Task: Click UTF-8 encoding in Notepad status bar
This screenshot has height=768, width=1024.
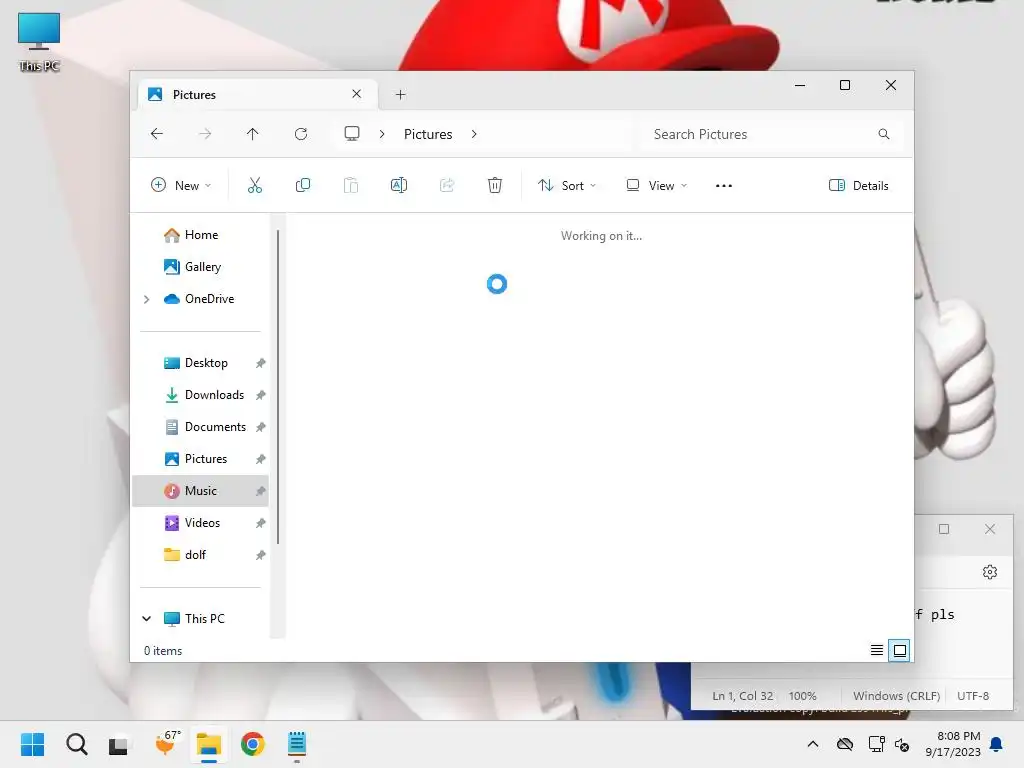Action: click(x=972, y=696)
